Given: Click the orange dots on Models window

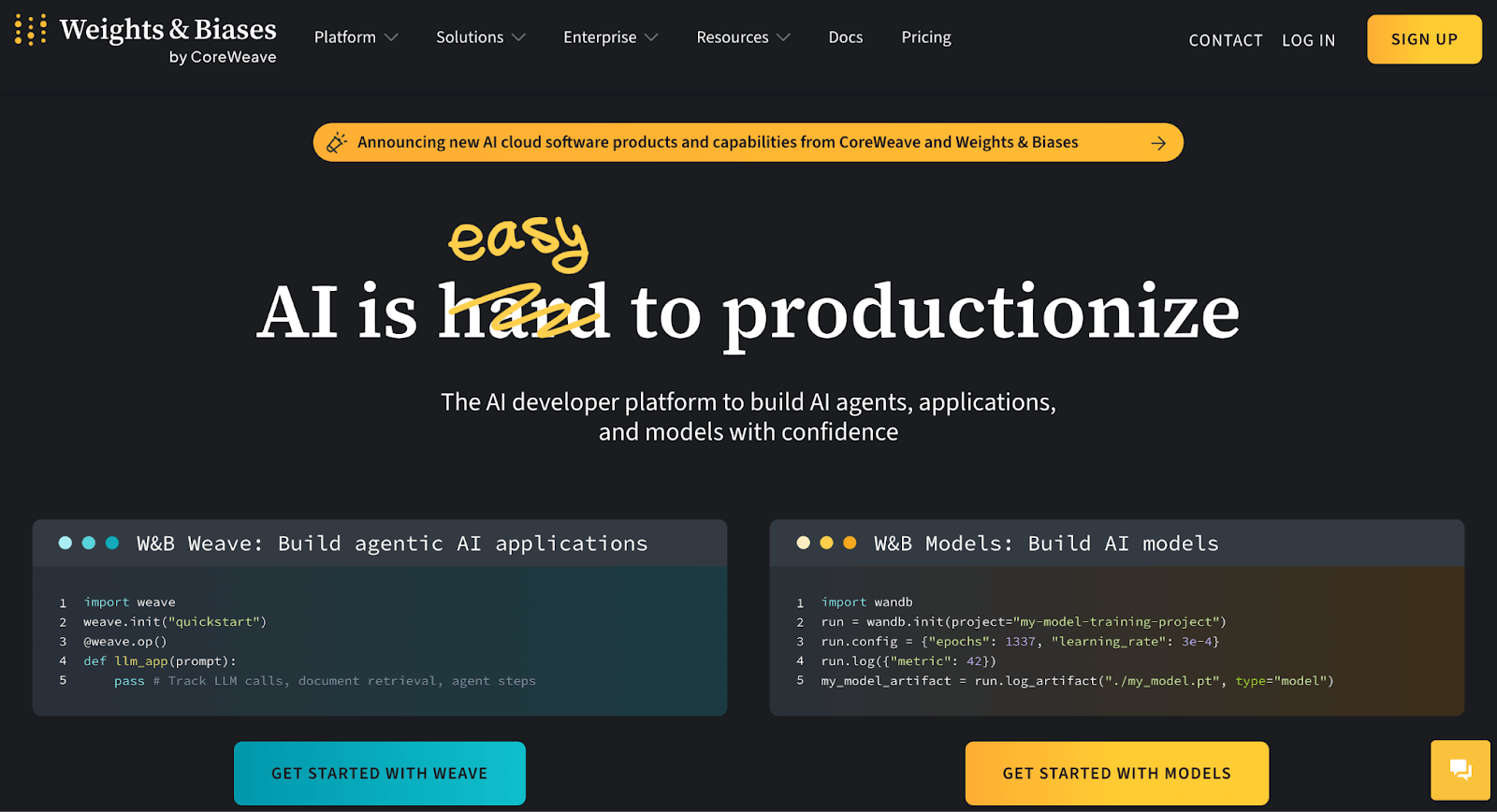Looking at the screenshot, I should (x=826, y=544).
